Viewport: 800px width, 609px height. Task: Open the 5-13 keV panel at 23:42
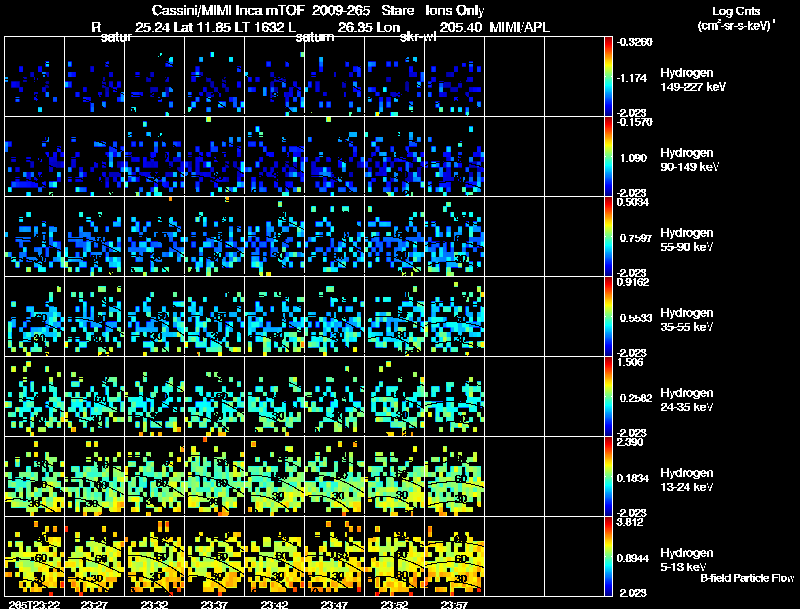pyautogui.click(x=274, y=557)
